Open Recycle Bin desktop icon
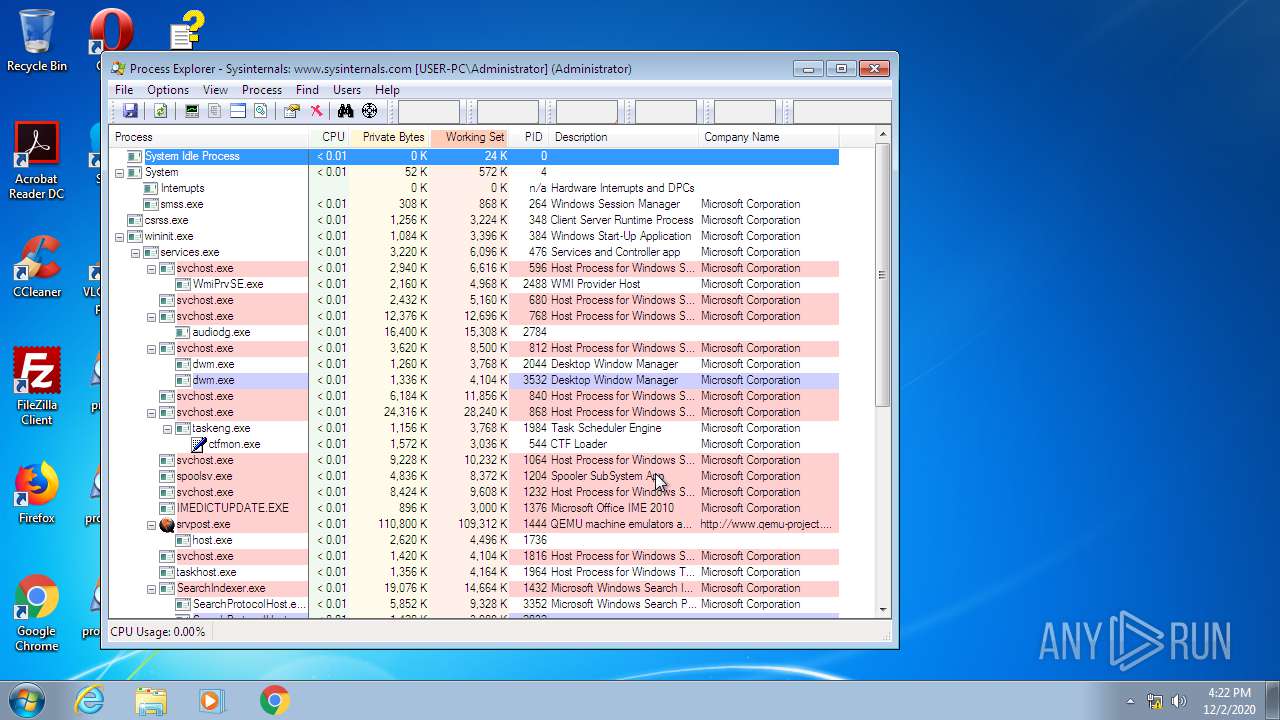Image resolution: width=1280 pixels, height=720 pixels. pos(37,41)
